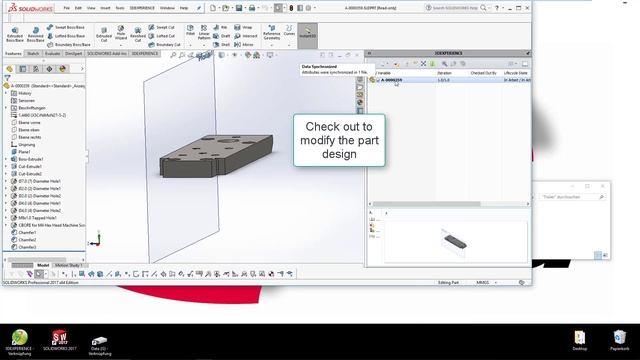Open the Hole Wizard tool
This screenshot has height=360, width=640.
click(121, 33)
